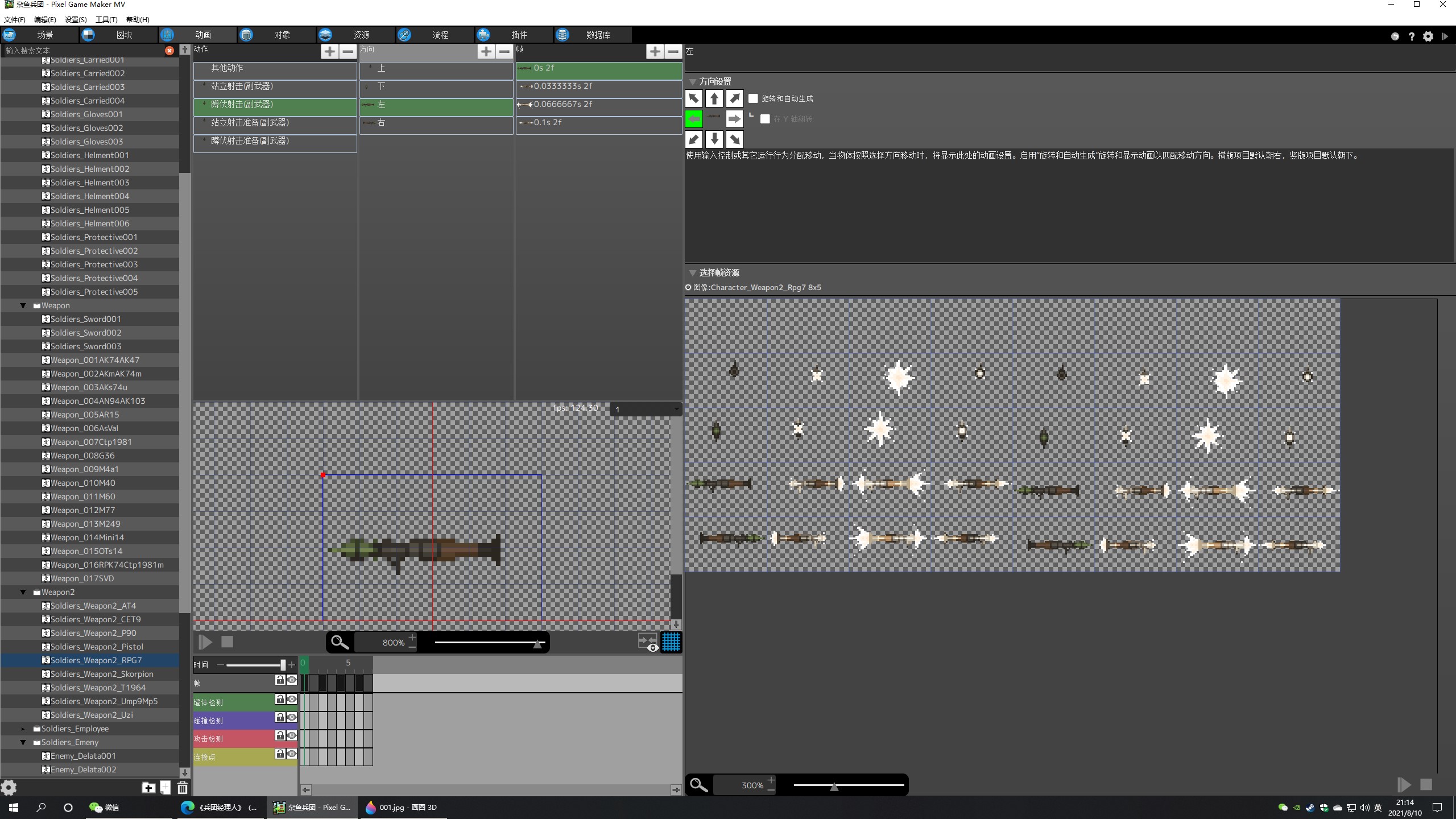The width and height of the screenshot is (1456, 819).
Task: Clear the search box with the red X
Action: click(169, 51)
